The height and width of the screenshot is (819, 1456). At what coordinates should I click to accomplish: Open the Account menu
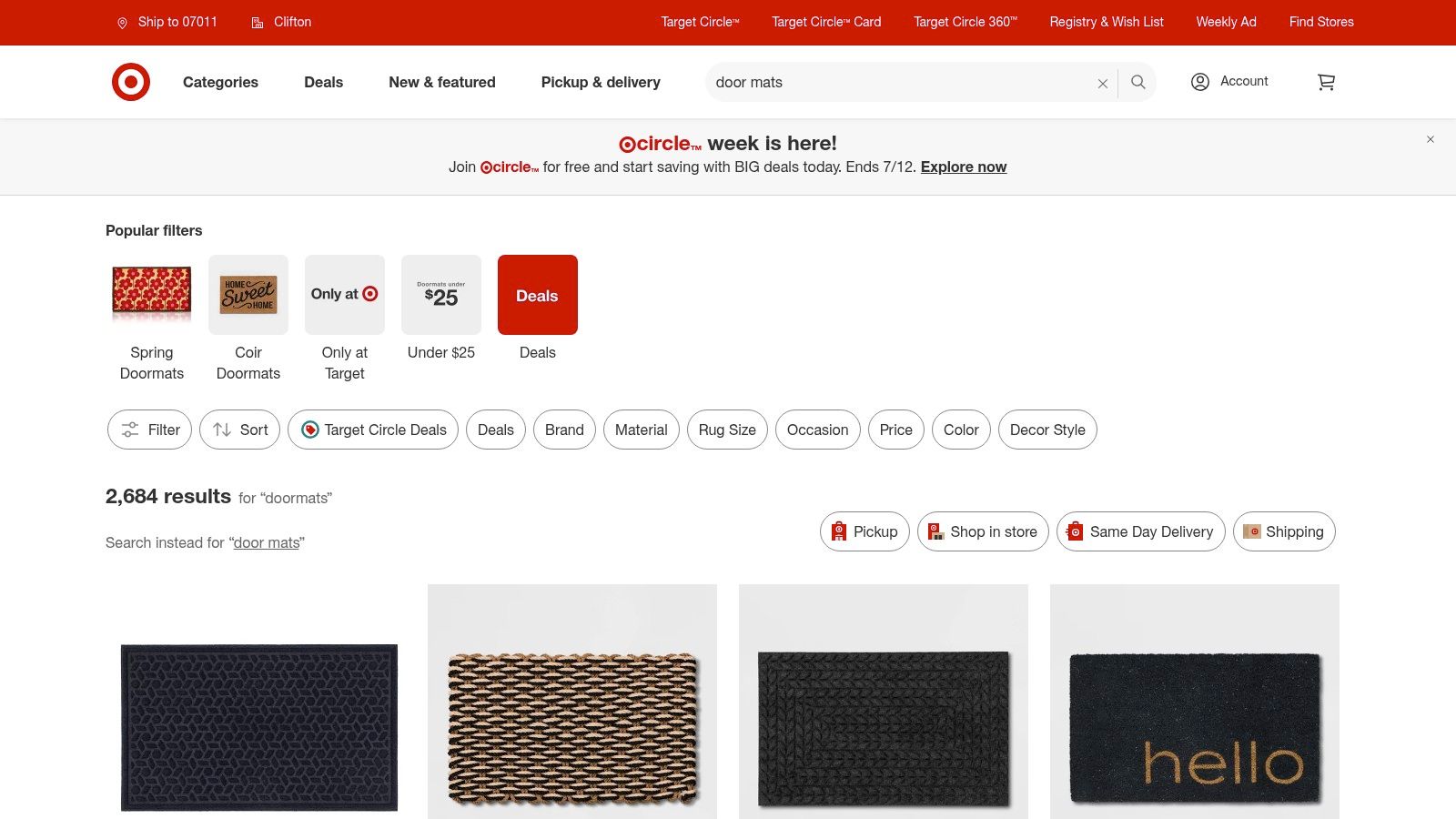[x=1229, y=81]
